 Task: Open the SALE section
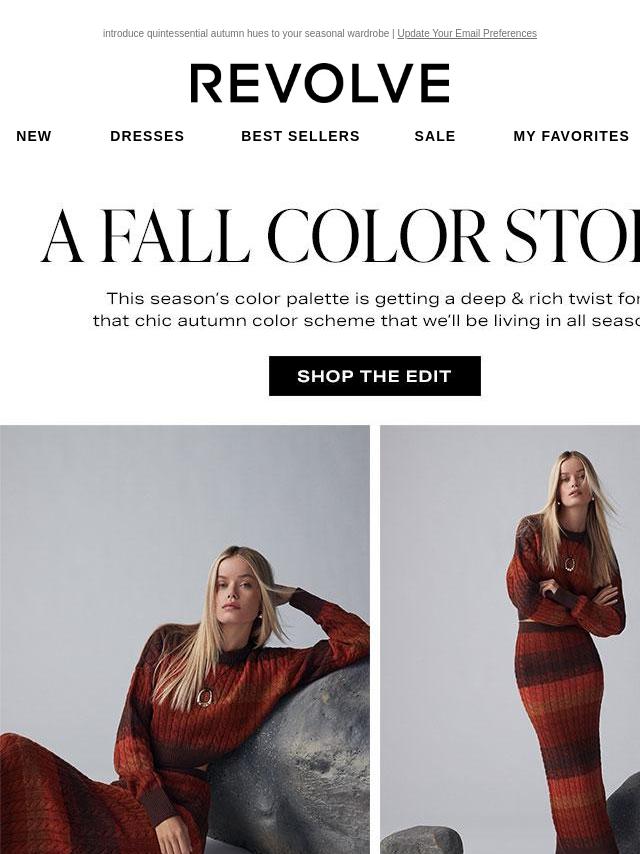pyautogui.click(x=435, y=136)
